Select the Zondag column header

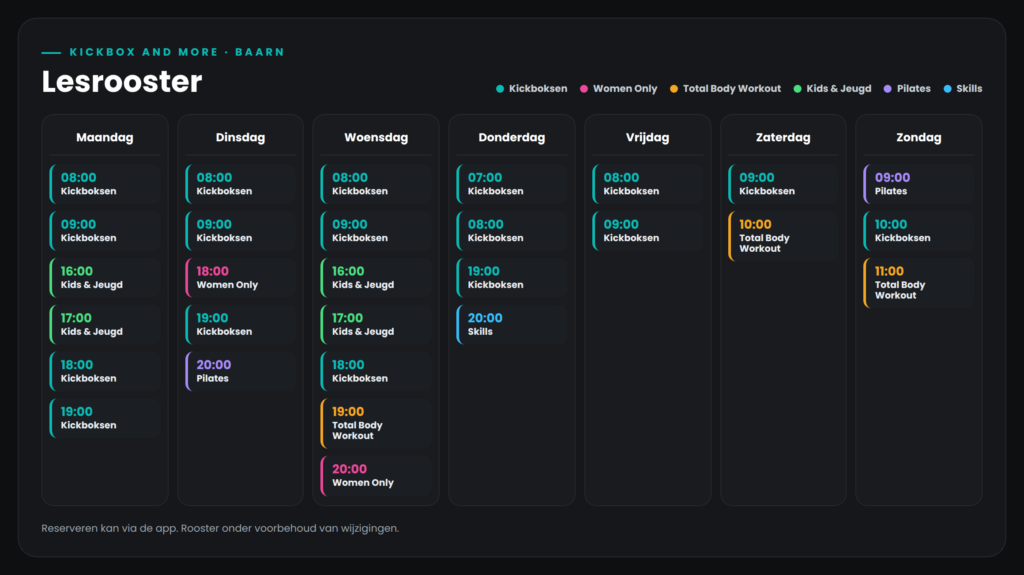(x=919, y=137)
